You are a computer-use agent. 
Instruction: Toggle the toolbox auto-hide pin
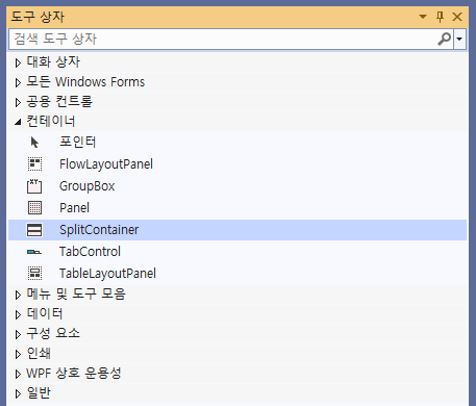[x=440, y=16]
